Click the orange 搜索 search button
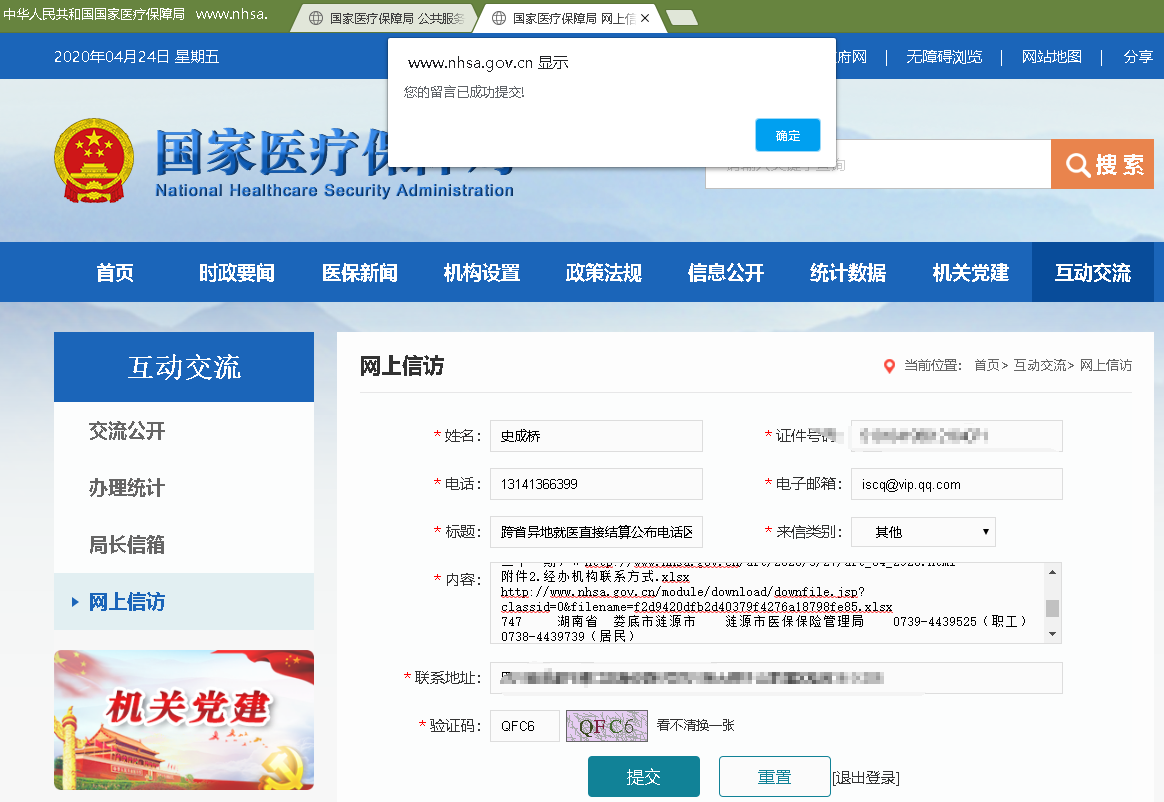Screen dimensions: 1164x802 pyautogui.click(x=1102, y=164)
